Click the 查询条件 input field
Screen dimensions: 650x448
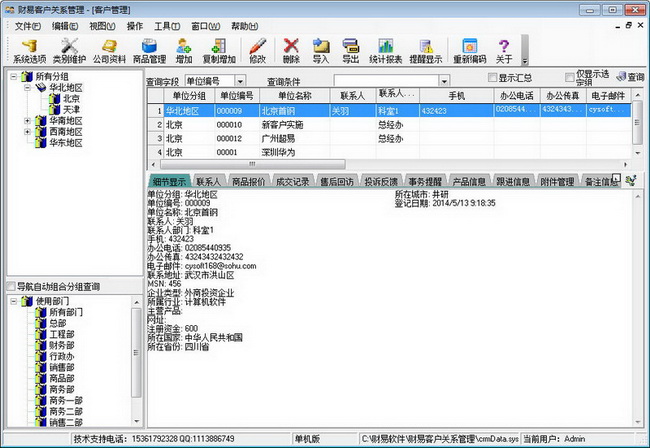tap(386, 80)
